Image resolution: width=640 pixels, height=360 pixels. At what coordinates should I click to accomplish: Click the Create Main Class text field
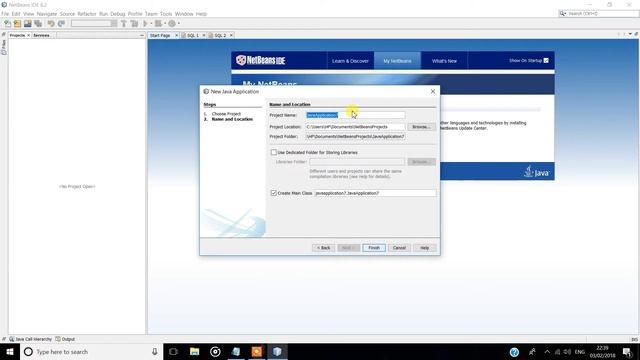[x=375, y=193]
